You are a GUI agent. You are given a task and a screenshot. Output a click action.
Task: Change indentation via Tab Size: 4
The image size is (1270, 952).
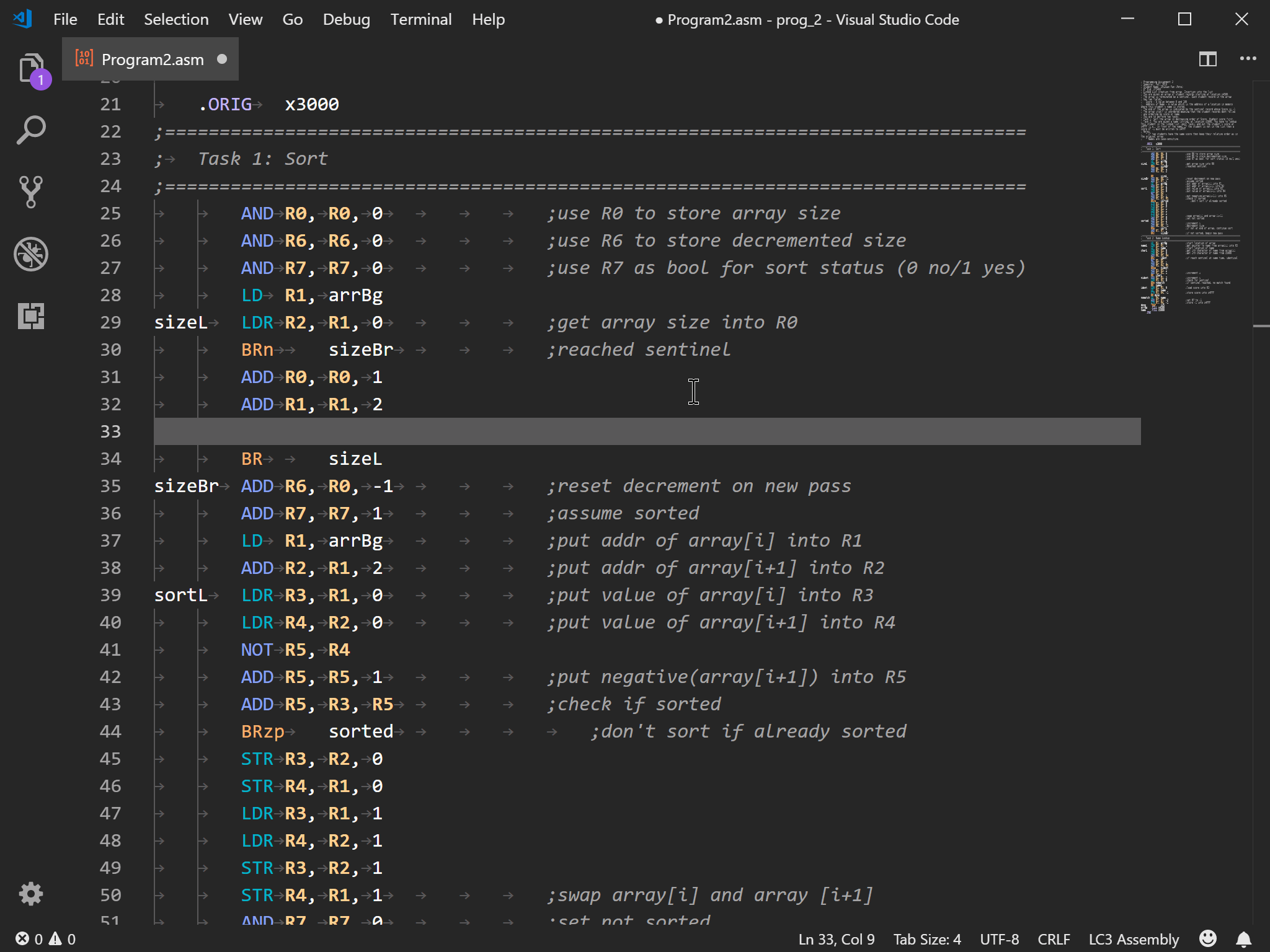click(x=927, y=939)
